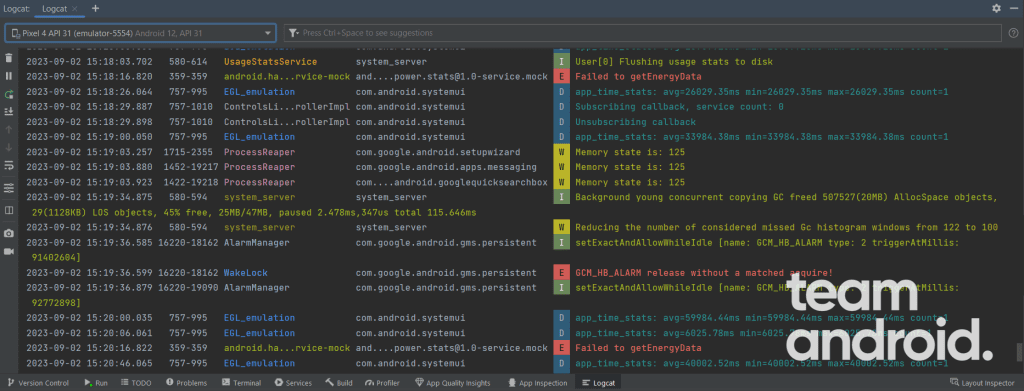Image resolution: width=1024 pixels, height=391 pixels.
Task: Click 'Subscribing callback, service count: 0' message
Action: [679, 107]
